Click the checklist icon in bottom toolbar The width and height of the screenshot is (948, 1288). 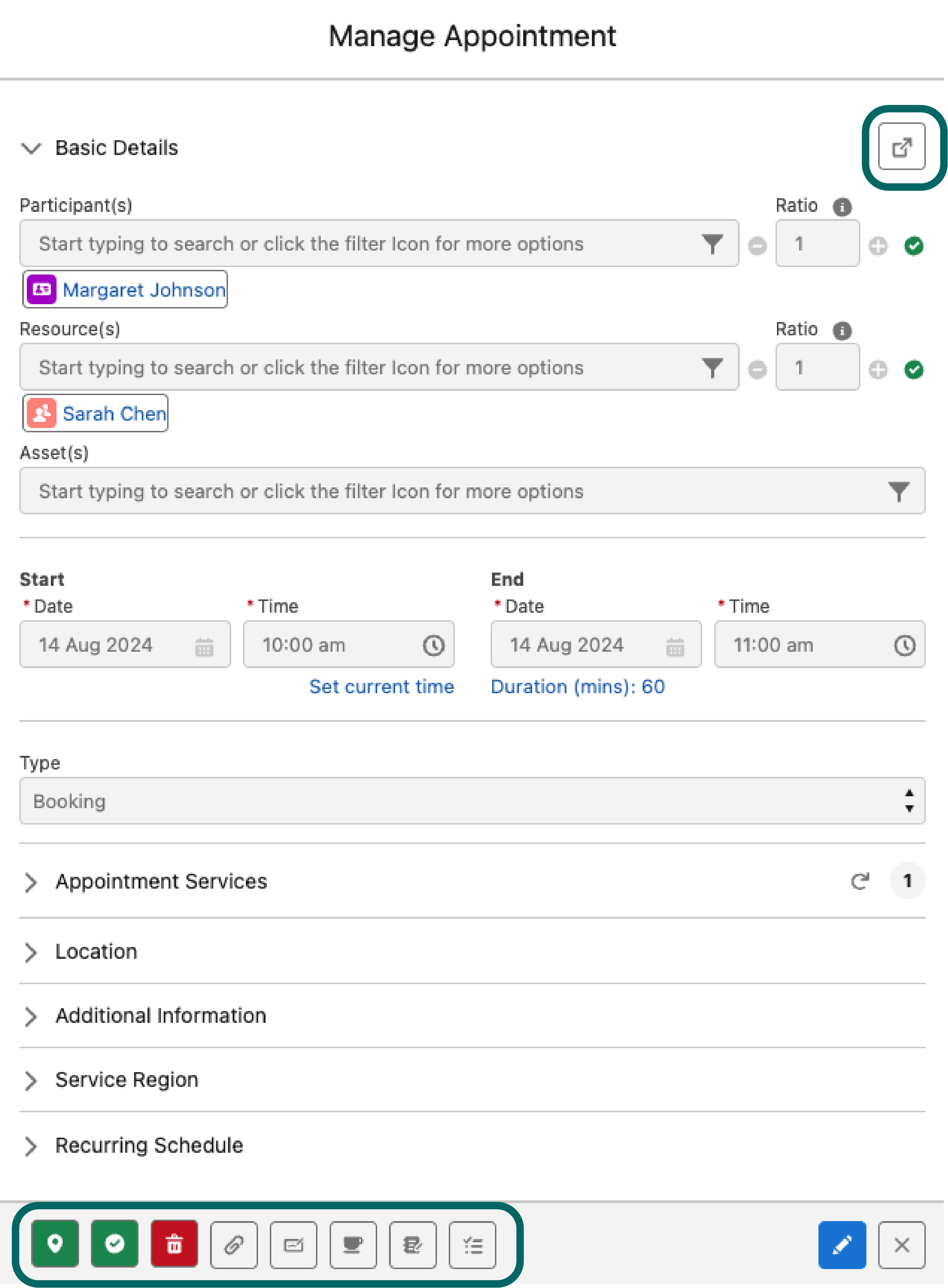pos(472,1245)
